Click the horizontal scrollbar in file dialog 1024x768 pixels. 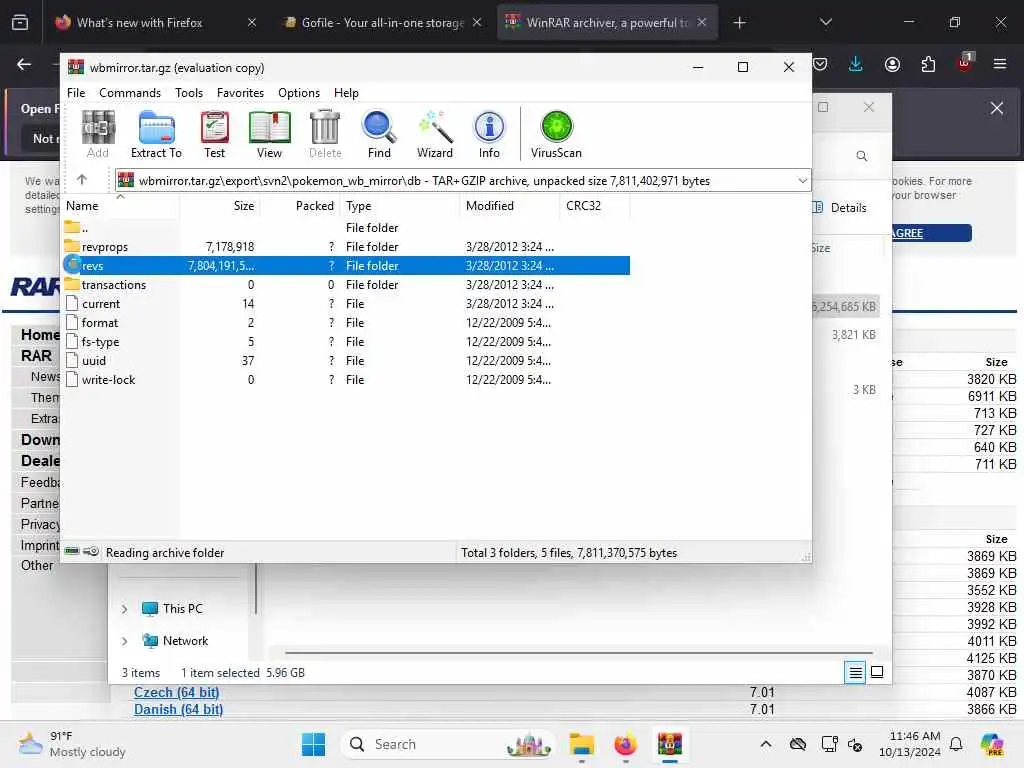click(579, 652)
